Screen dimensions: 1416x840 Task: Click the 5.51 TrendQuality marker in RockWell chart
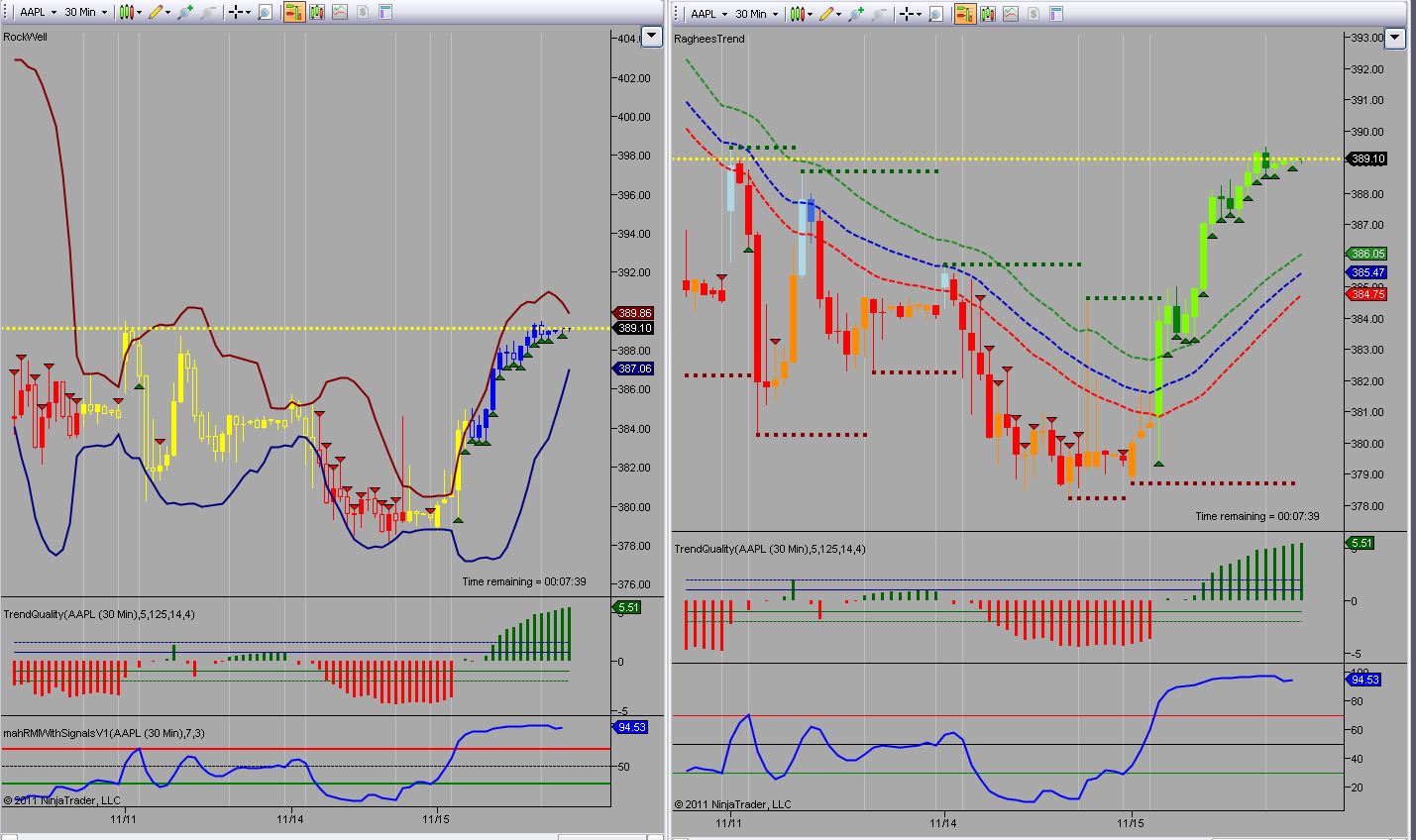click(628, 608)
